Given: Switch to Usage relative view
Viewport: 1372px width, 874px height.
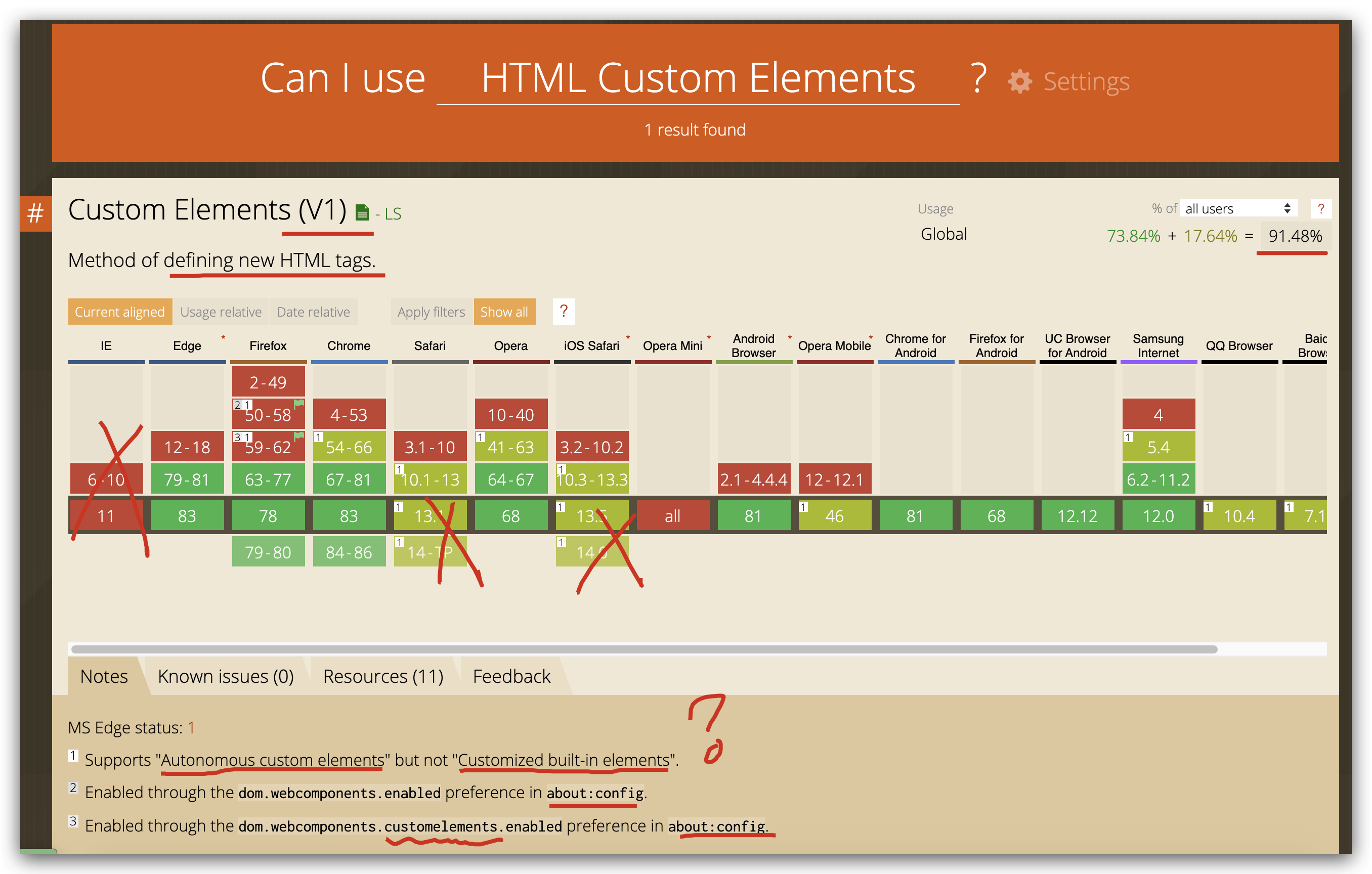Looking at the screenshot, I should coord(221,312).
